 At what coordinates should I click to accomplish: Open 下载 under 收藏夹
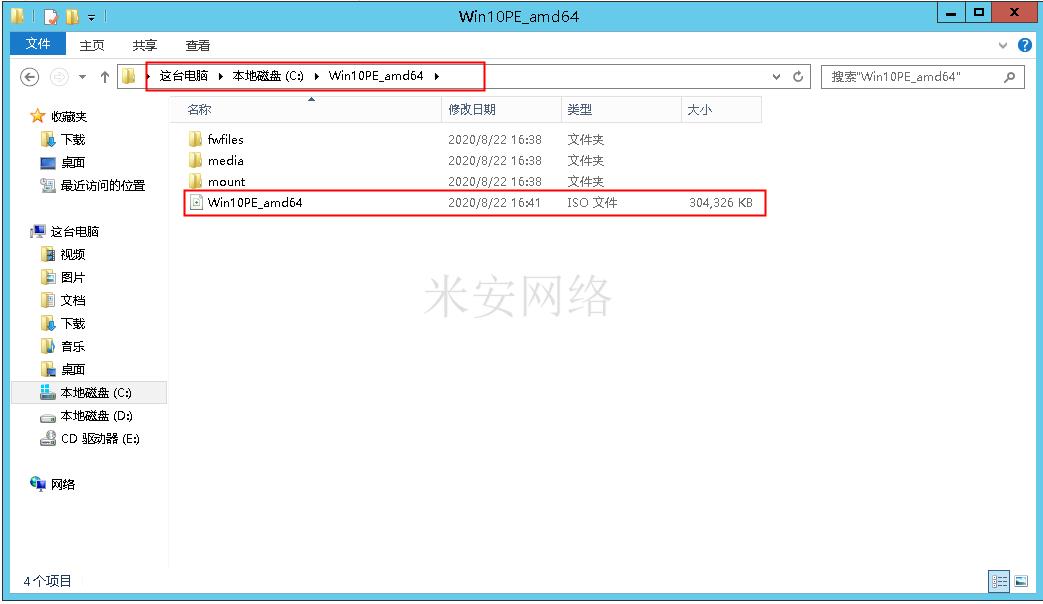point(73,140)
